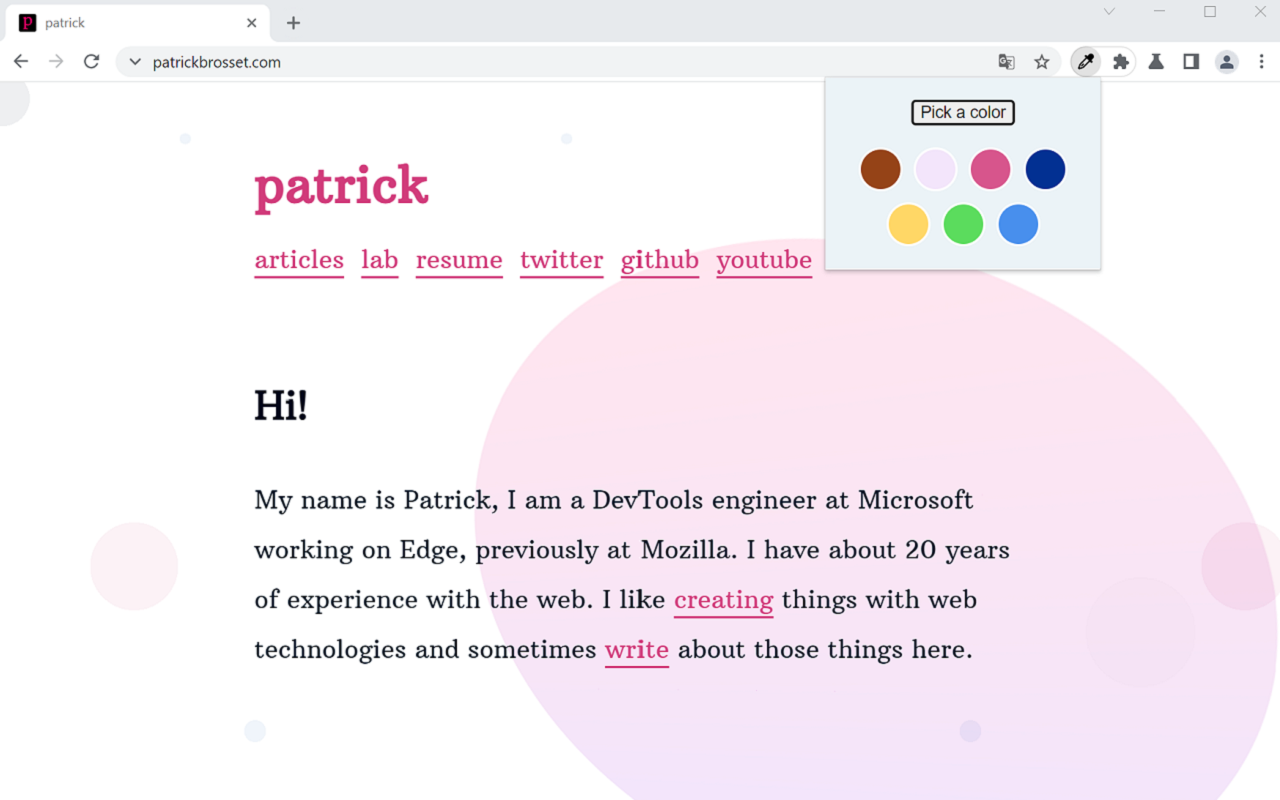This screenshot has width=1280, height=800.
Task: Follow the 'write' link in the paragraph
Action: 637,651
